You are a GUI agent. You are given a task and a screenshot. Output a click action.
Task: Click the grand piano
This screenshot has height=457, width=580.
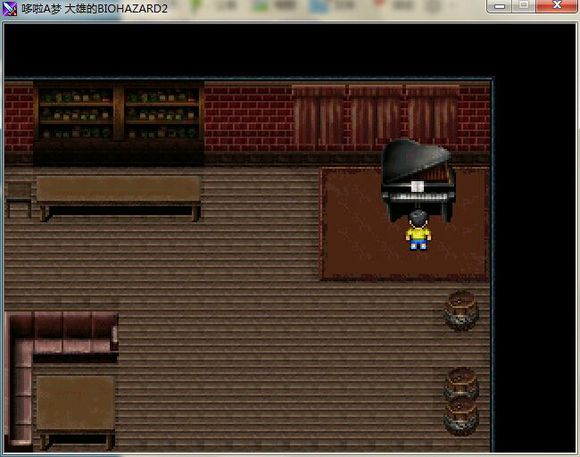coord(418,180)
